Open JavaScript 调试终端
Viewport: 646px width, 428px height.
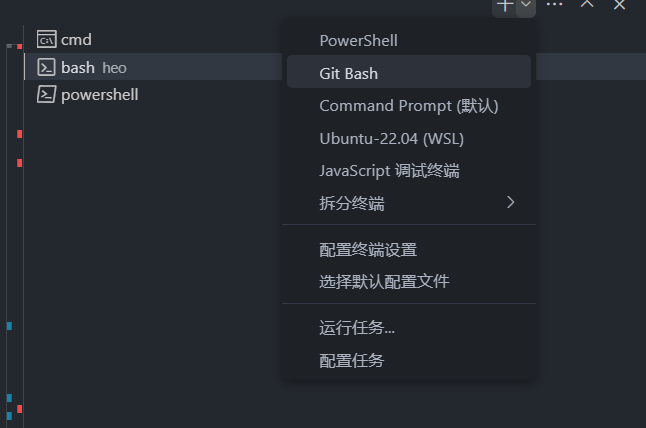point(389,170)
